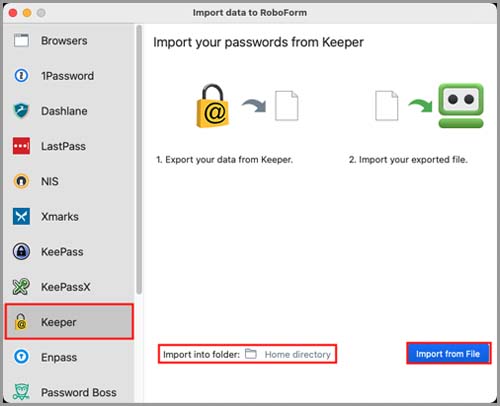Click the NIS round icon
Screen dimensions: 500x406
pos(21,181)
